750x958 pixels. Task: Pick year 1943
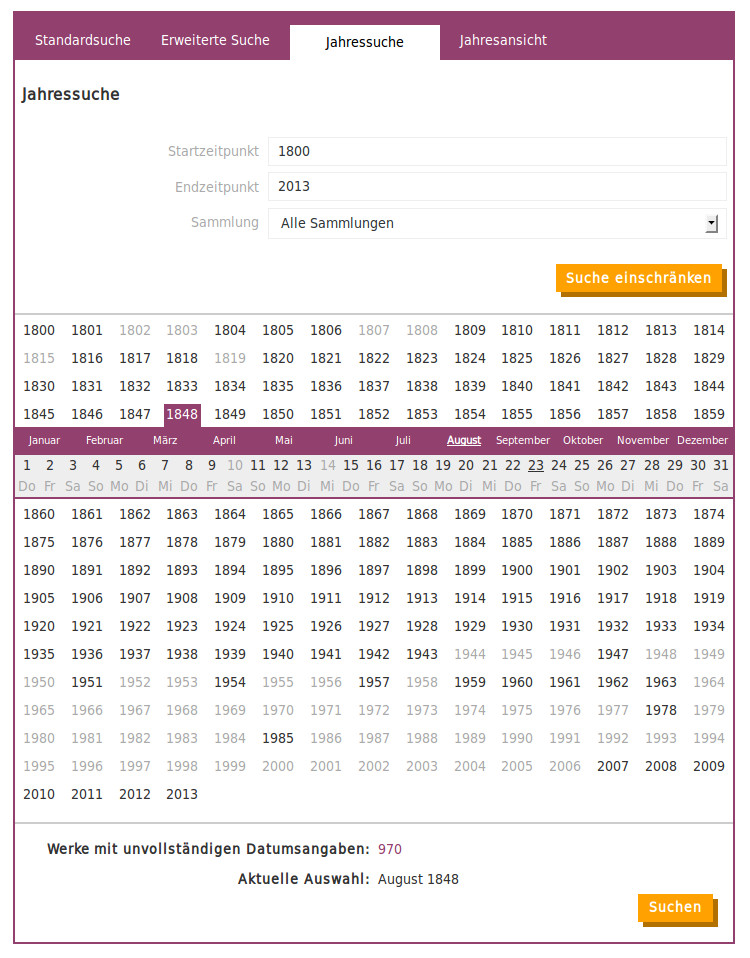pyautogui.click(x=422, y=654)
